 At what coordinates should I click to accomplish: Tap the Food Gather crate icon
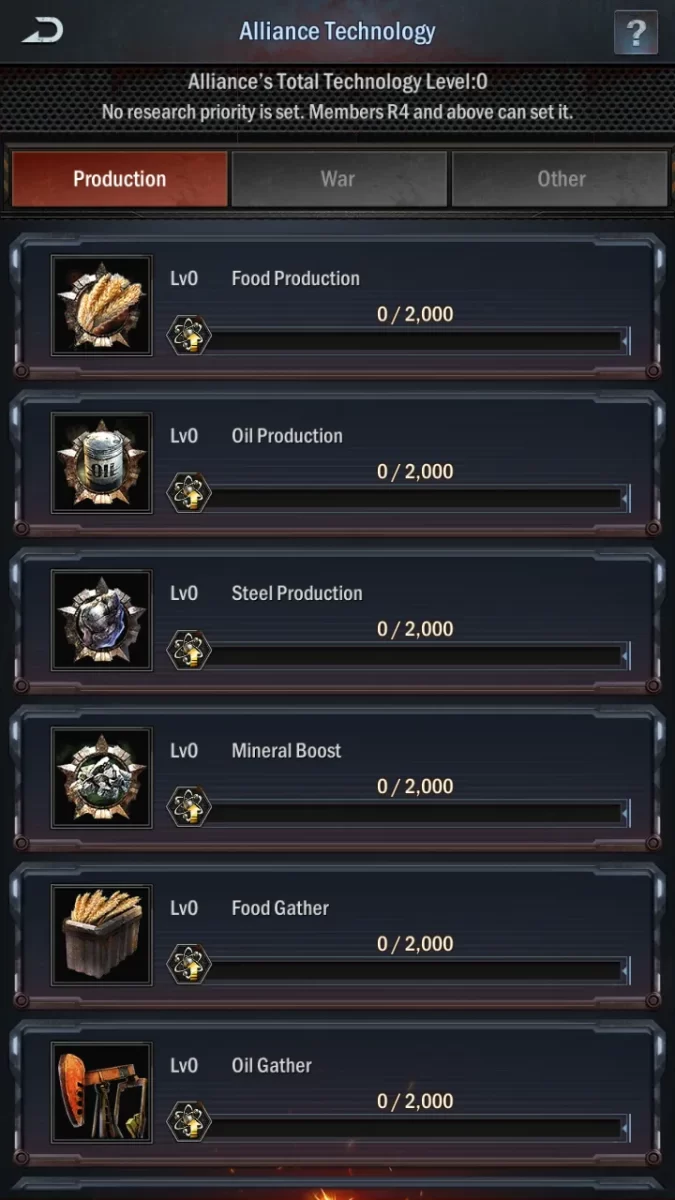(101, 934)
